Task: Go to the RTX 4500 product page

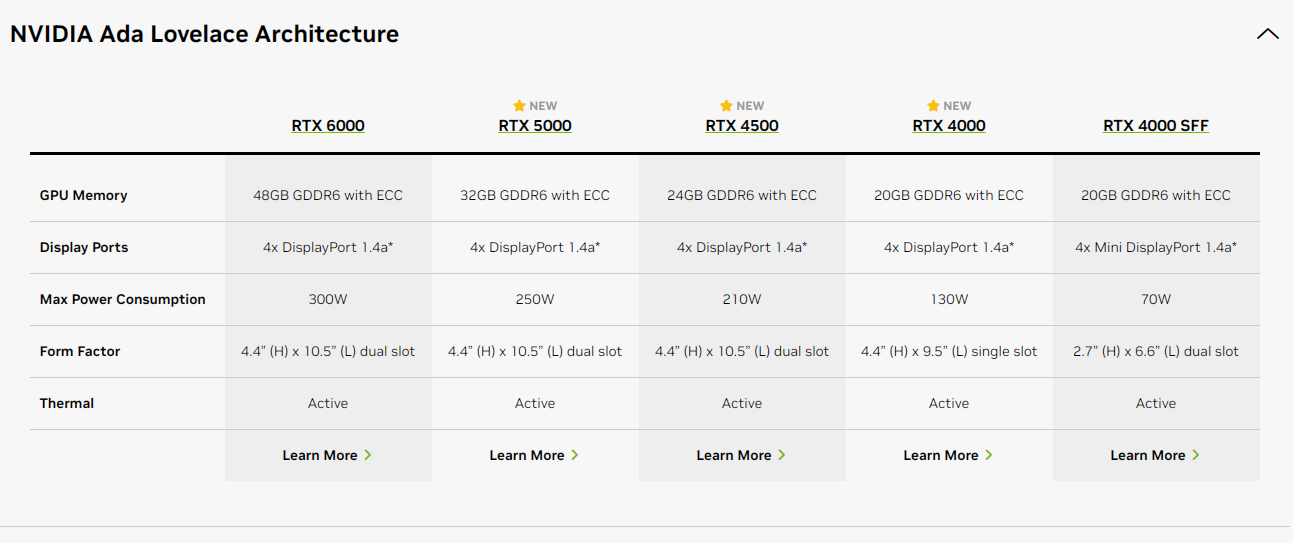Action: (742, 126)
